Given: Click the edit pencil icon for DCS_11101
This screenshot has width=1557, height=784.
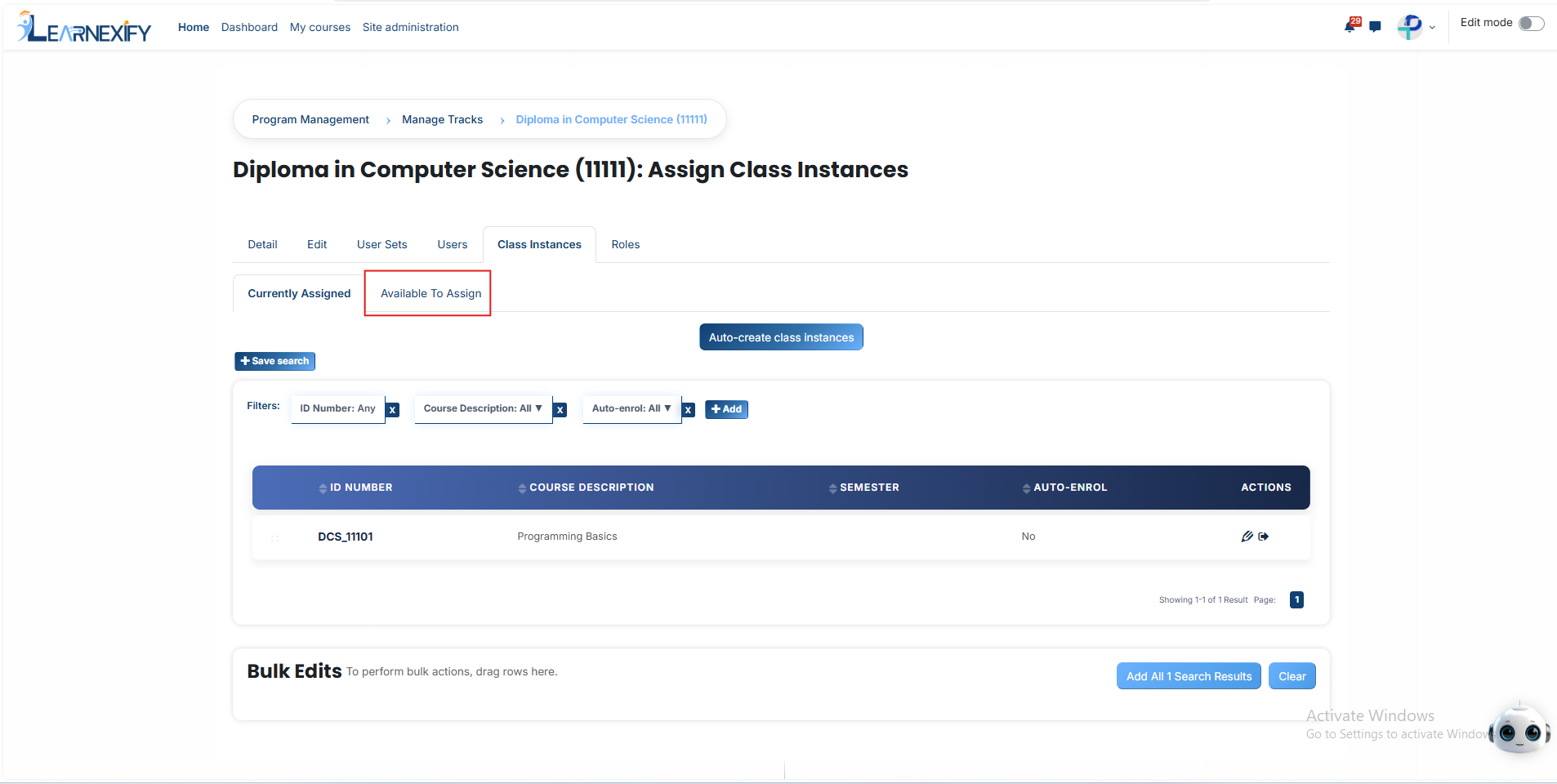Looking at the screenshot, I should pyautogui.click(x=1247, y=537).
